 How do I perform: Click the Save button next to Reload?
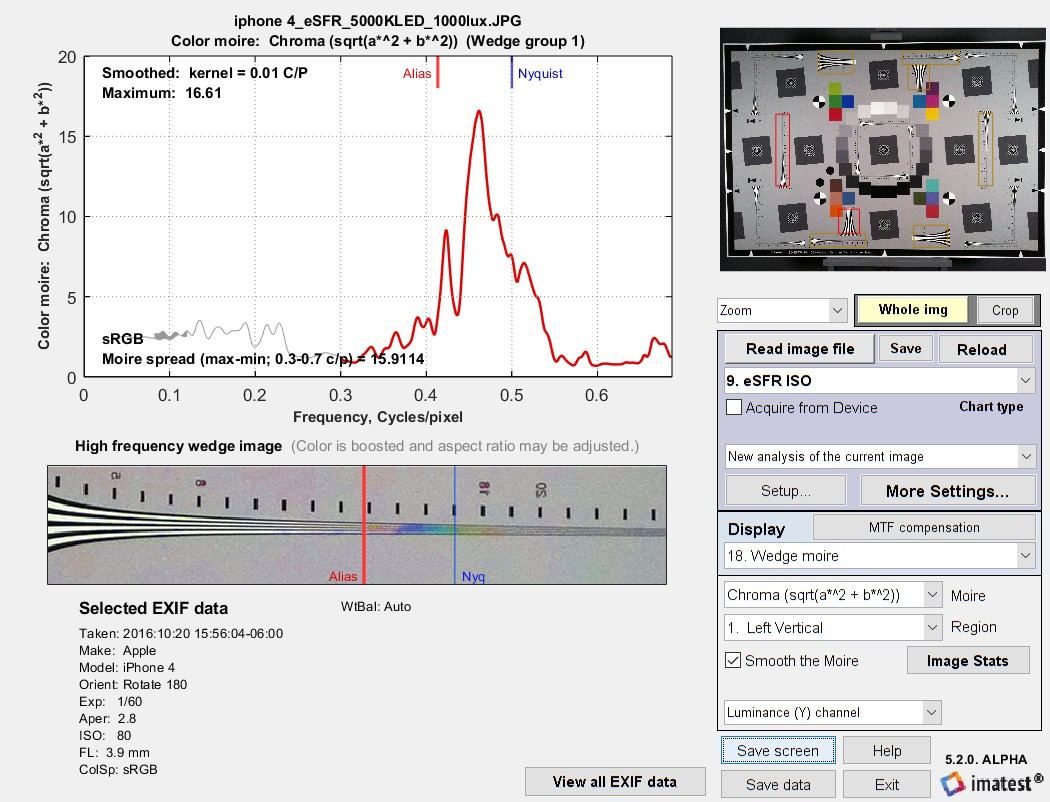click(x=905, y=349)
